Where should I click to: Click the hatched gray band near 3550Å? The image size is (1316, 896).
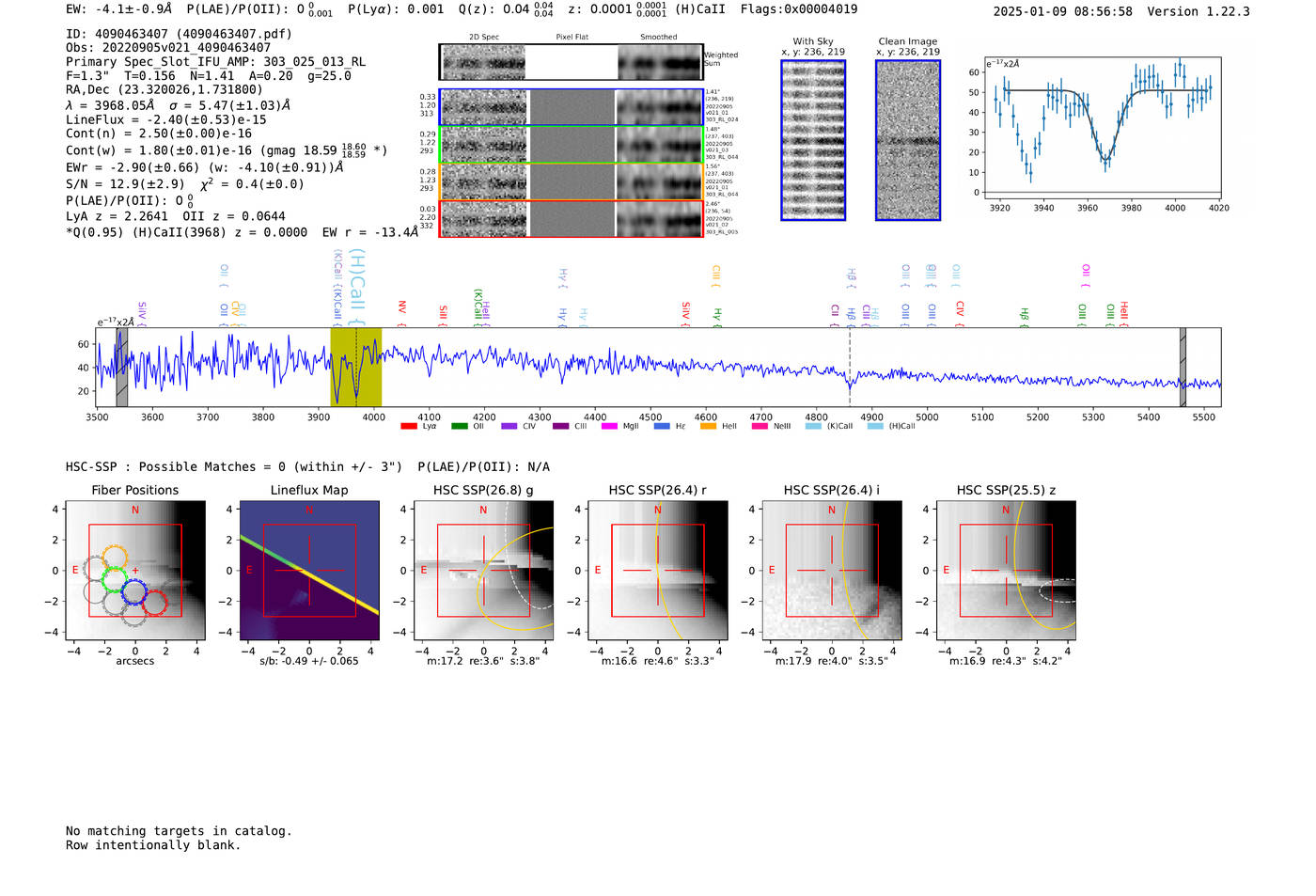(x=121, y=367)
